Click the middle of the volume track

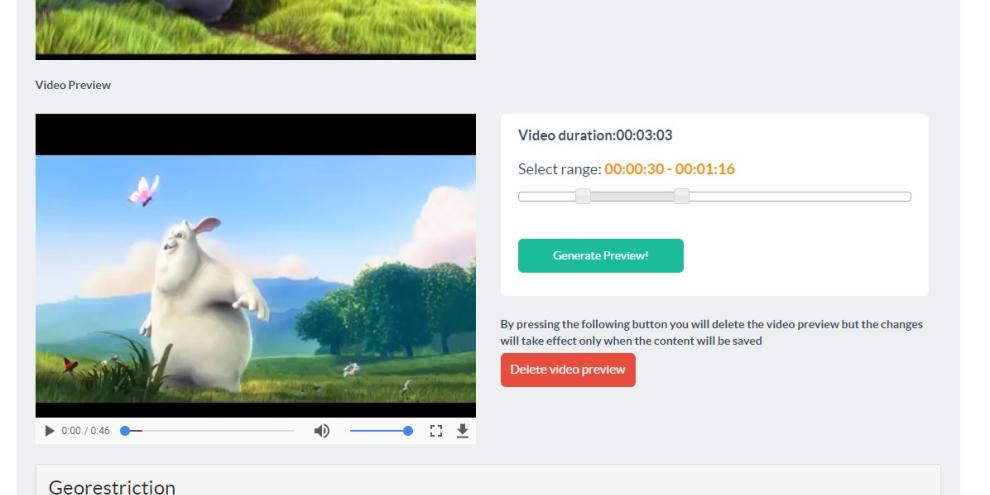(378, 431)
